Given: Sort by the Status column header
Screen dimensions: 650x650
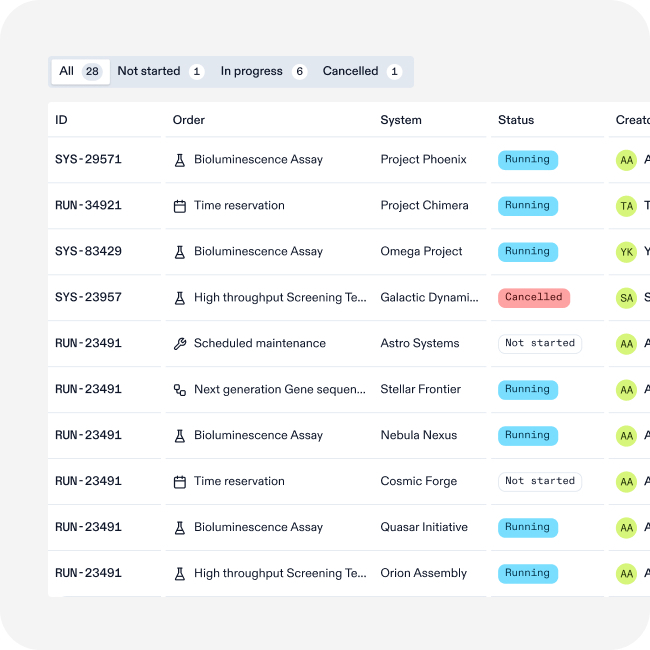Looking at the screenshot, I should coord(516,120).
